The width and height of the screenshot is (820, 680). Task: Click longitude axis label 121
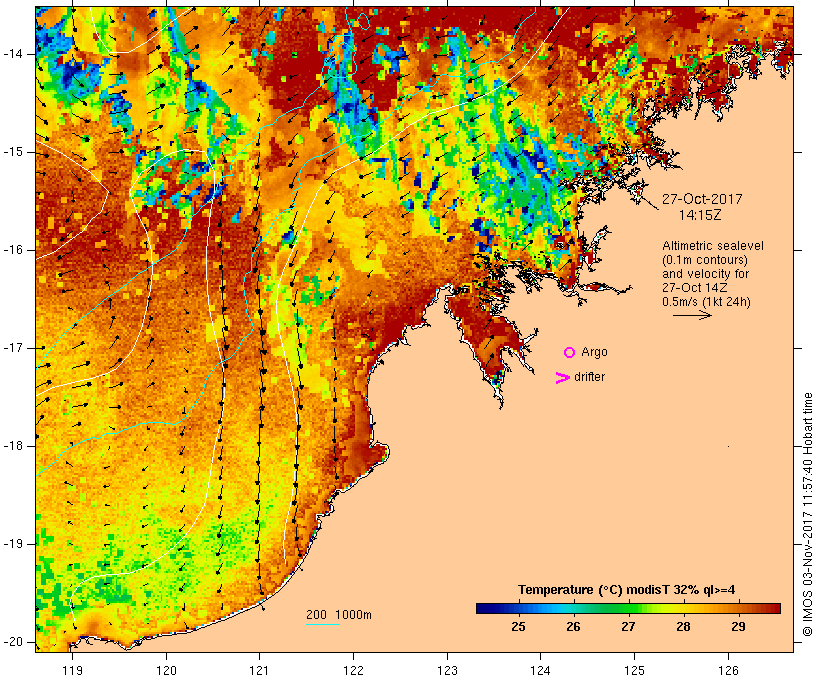259,671
